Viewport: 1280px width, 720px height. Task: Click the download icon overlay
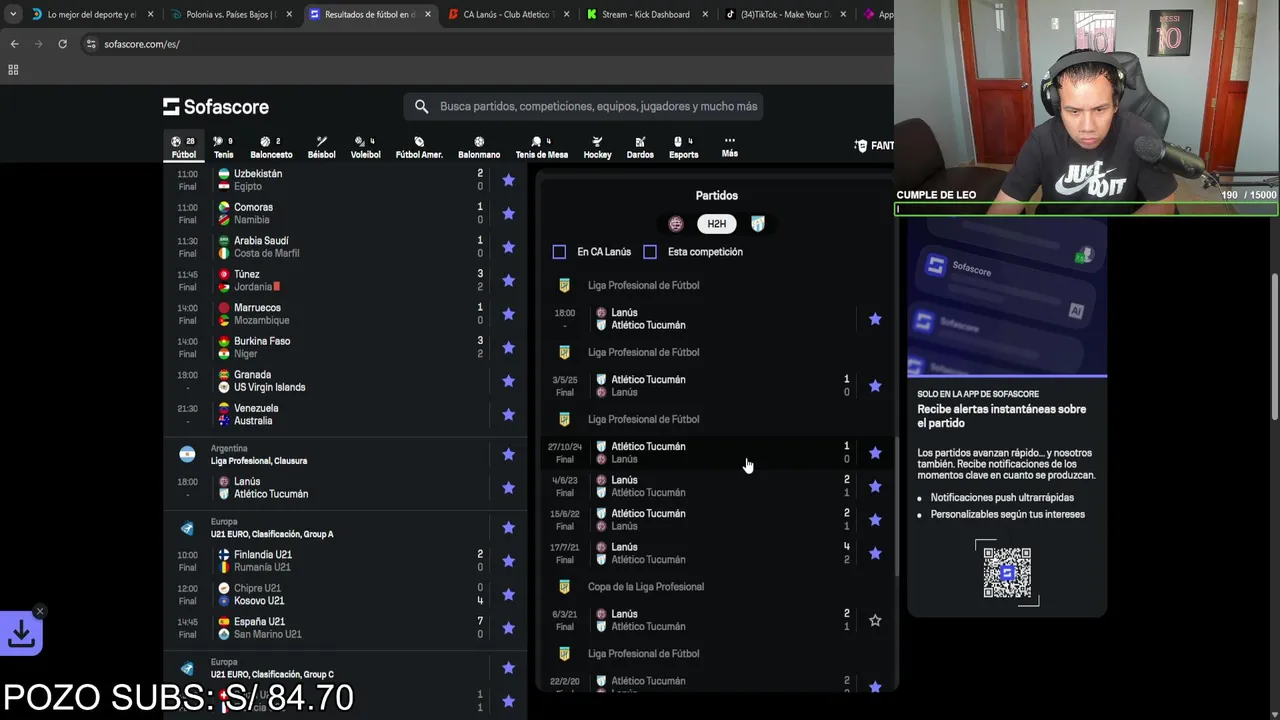click(21, 634)
